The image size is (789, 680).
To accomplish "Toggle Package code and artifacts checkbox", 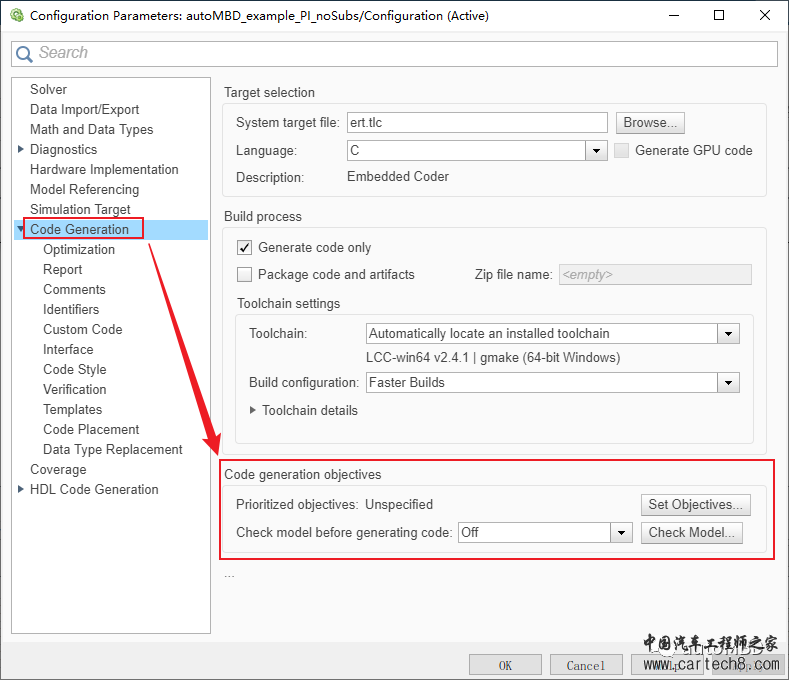I will pos(244,274).
